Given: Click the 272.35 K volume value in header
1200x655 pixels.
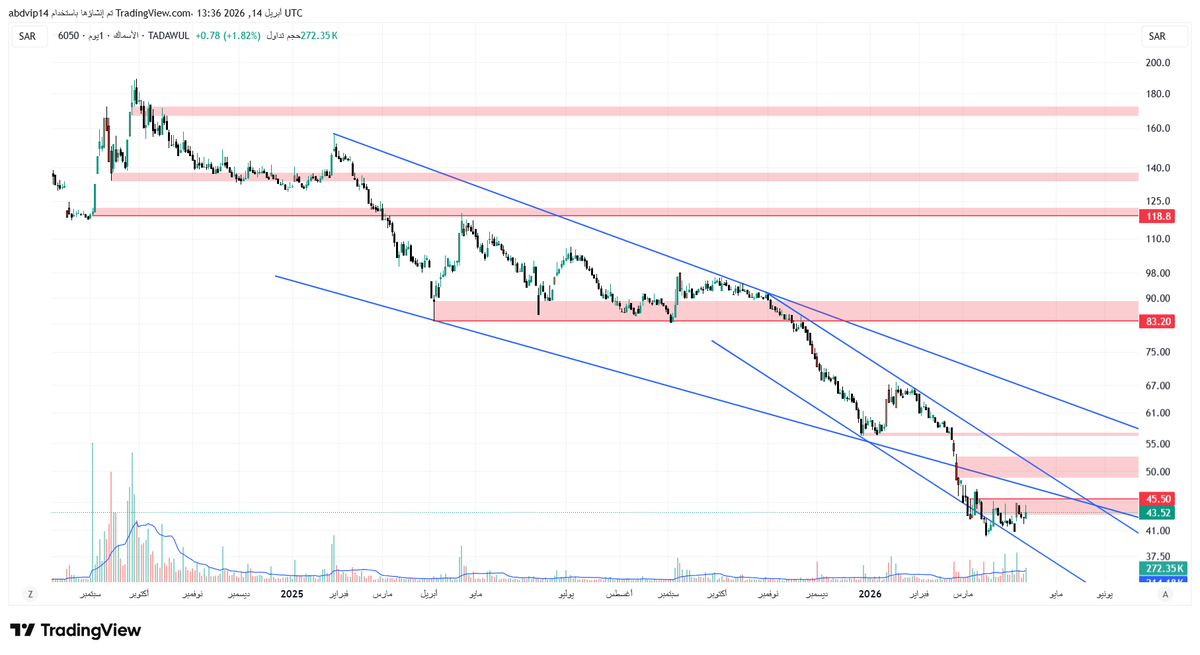Looking at the screenshot, I should point(320,36).
